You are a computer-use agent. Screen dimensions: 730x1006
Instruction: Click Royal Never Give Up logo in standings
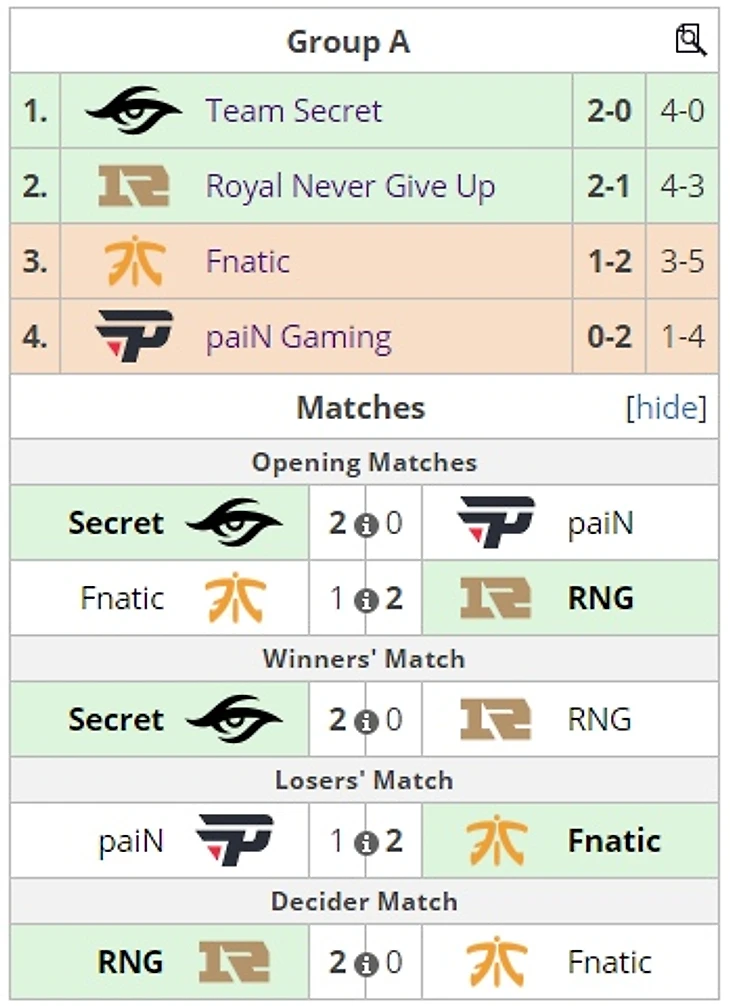pyautogui.click(x=134, y=186)
